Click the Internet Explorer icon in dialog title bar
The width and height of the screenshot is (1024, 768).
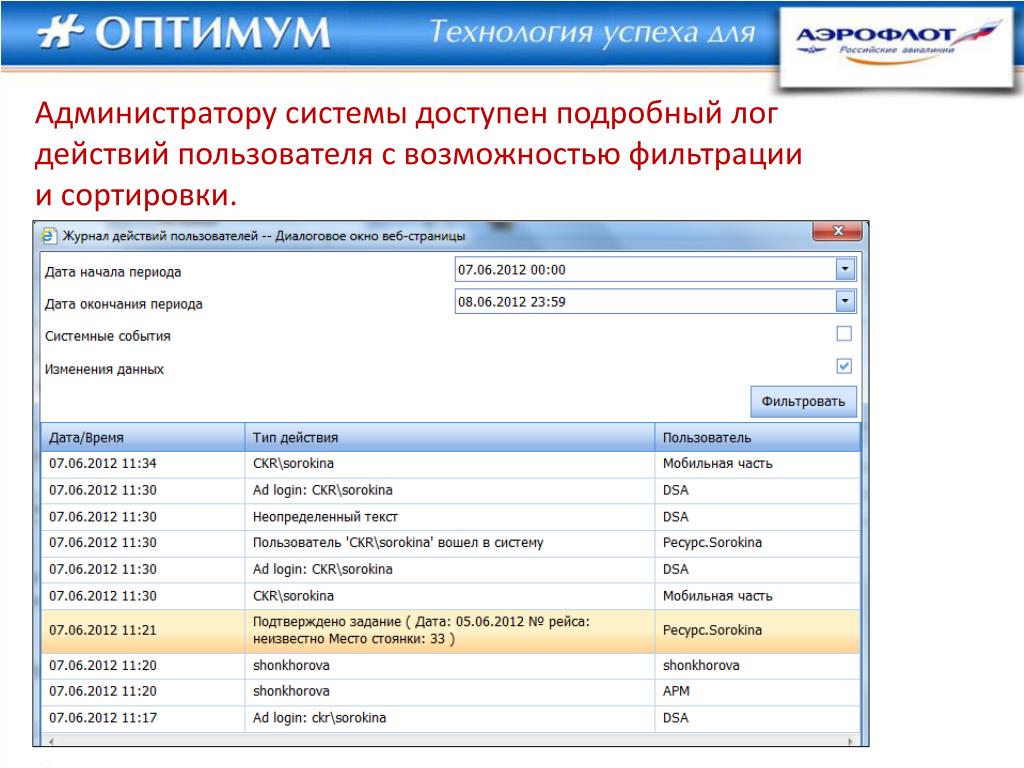pyautogui.click(x=49, y=236)
